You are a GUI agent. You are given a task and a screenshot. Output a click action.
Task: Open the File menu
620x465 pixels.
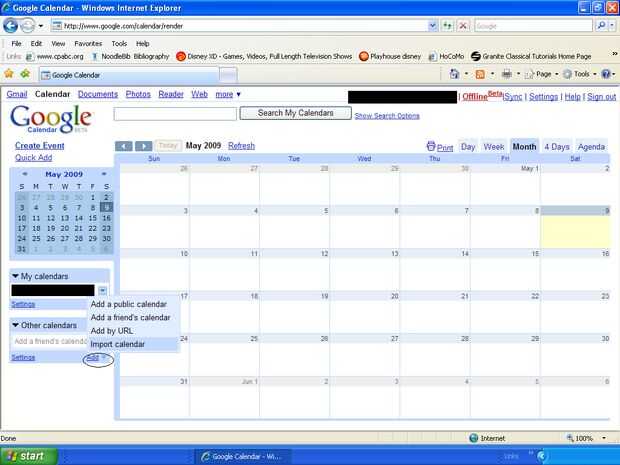pyautogui.click(x=16, y=43)
